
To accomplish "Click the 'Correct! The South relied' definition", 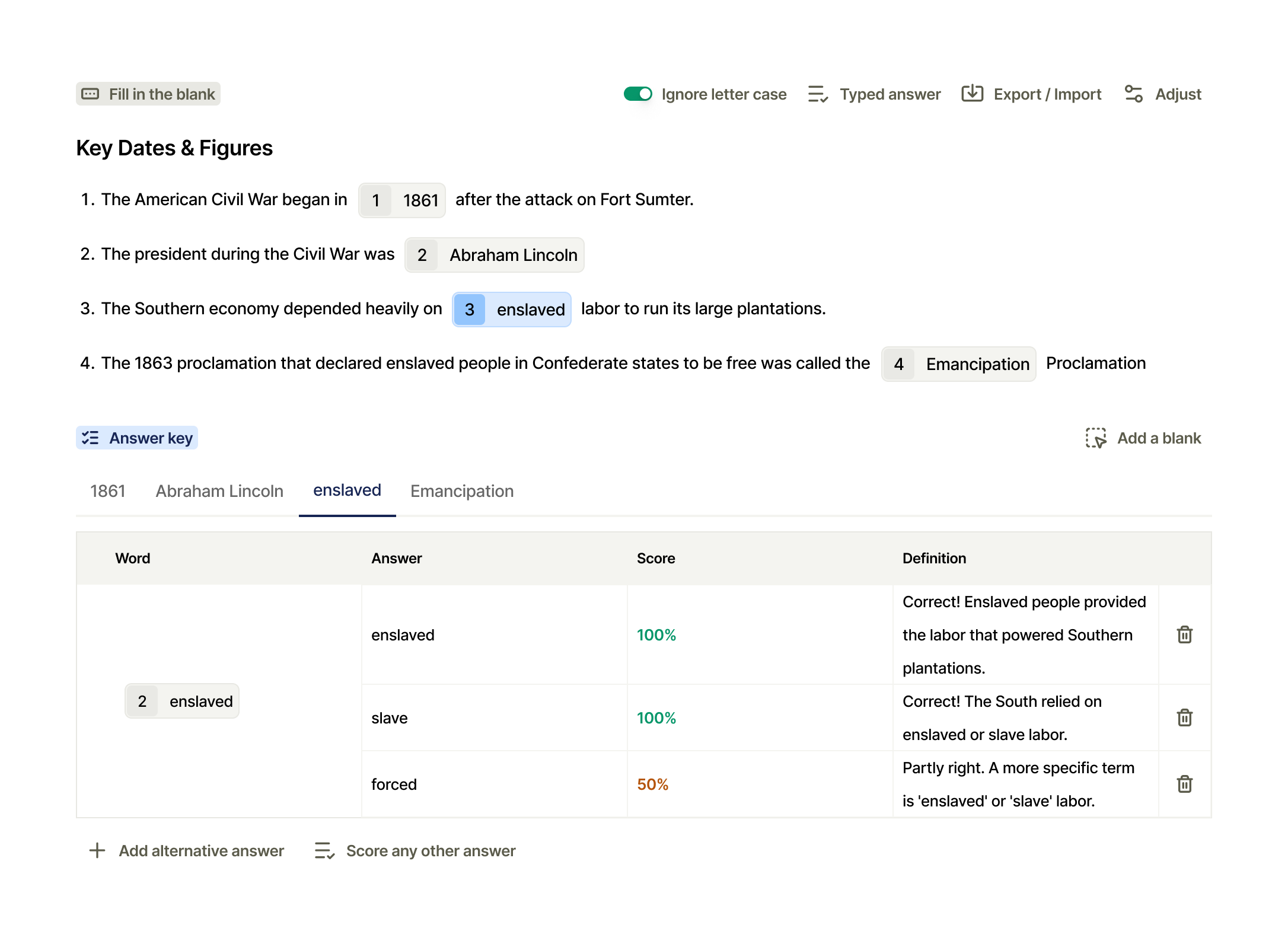I will point(1002,717).
